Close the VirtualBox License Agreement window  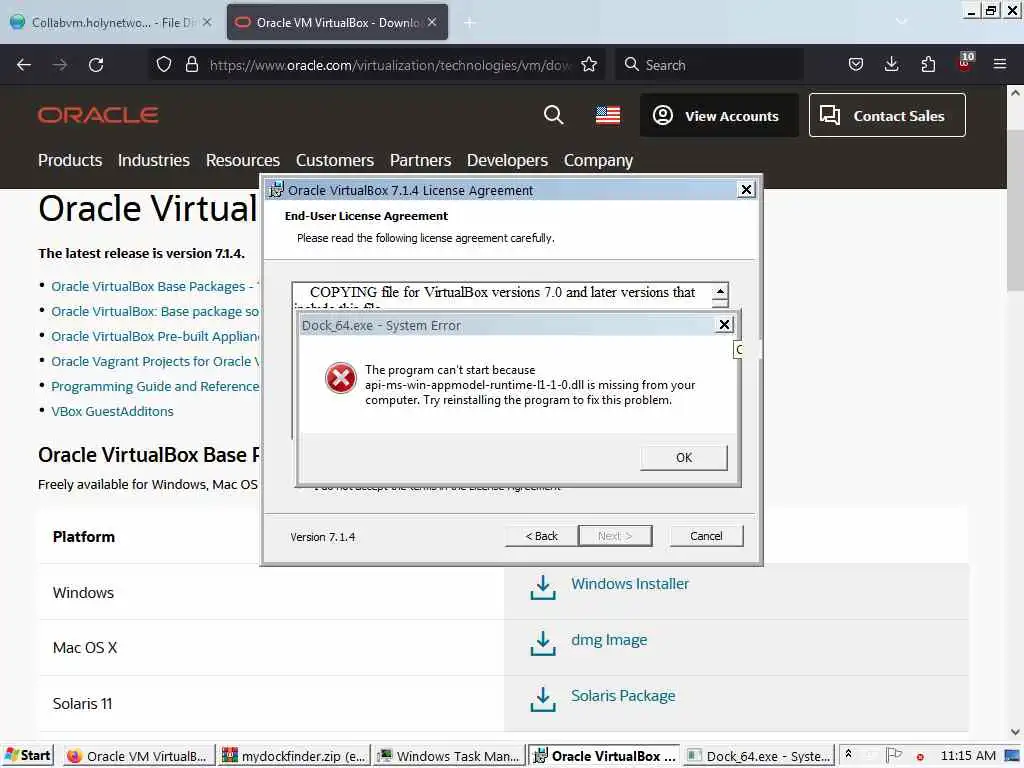pos(746,189)
